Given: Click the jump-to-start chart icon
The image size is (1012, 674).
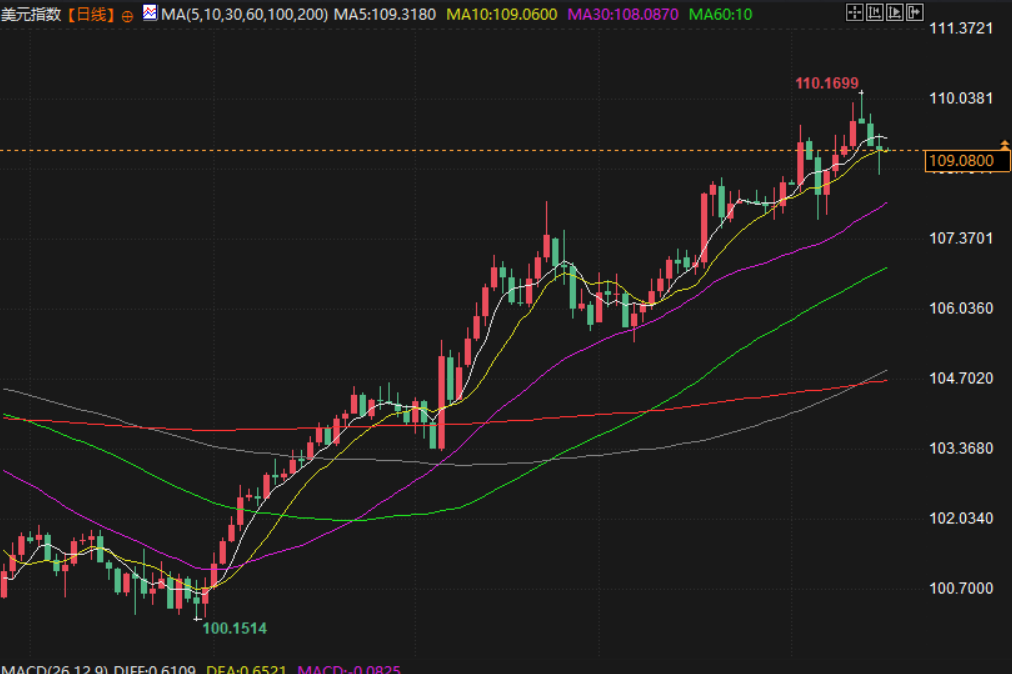Looking at the screenshot, I should (x=876, y=13).
